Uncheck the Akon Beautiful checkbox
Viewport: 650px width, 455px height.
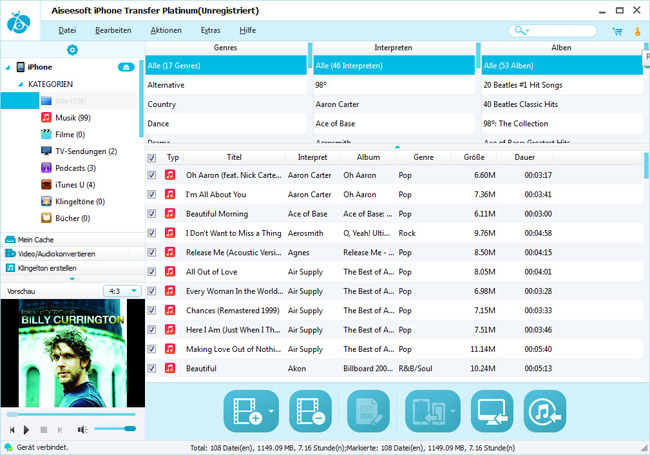[152, 368]
